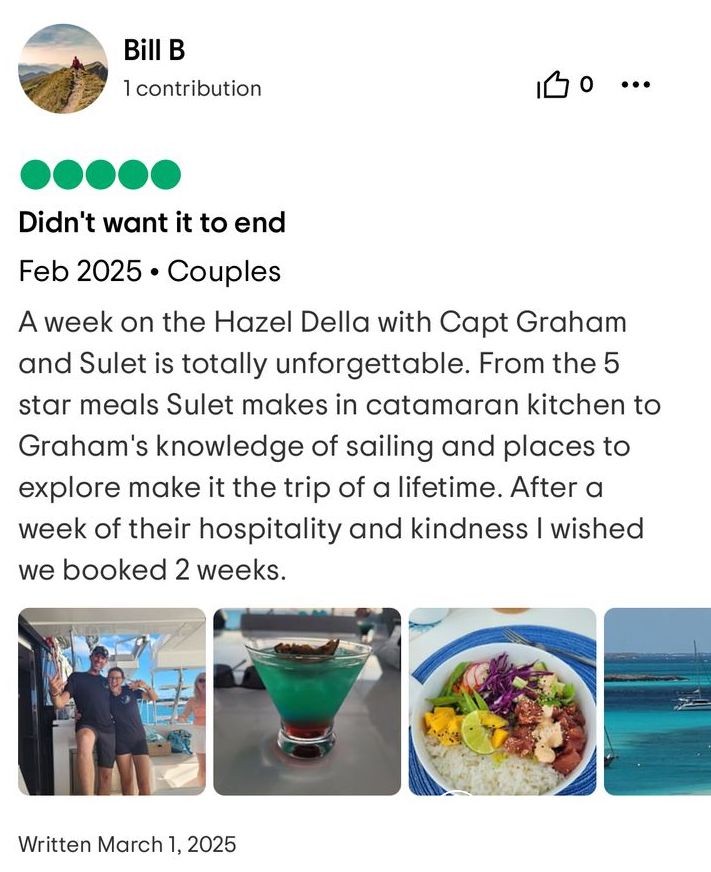View the poke bowl meal photo

coord(502,701)
